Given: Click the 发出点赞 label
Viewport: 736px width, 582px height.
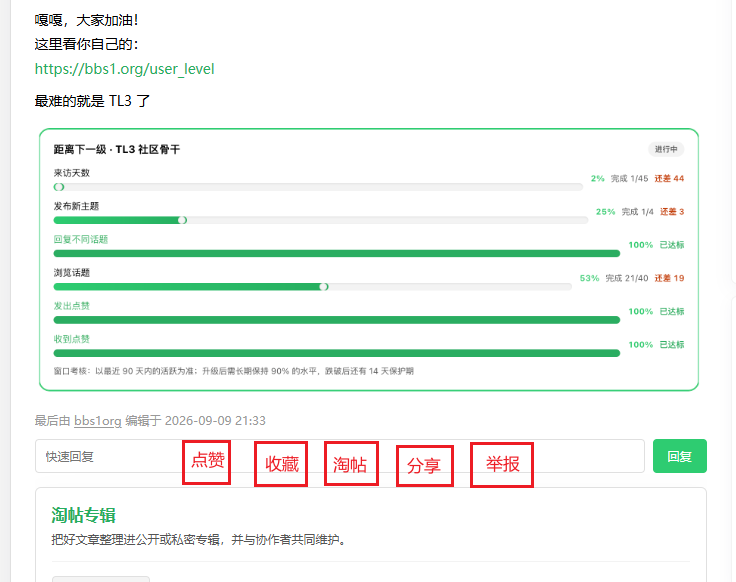Looking at the screenshot, I should tap(71, 306).
